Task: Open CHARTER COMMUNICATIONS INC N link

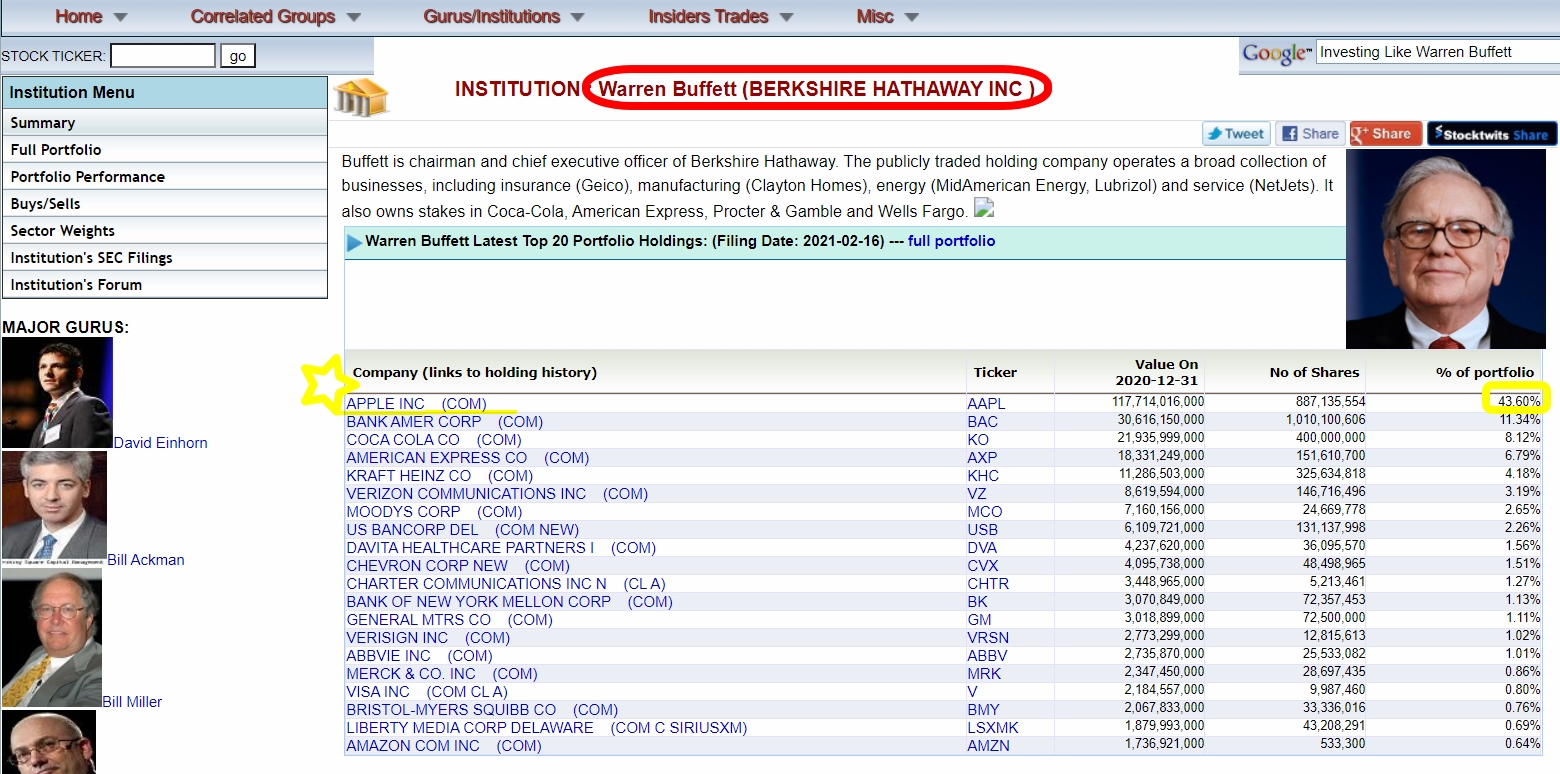Action: click(506, 584)
